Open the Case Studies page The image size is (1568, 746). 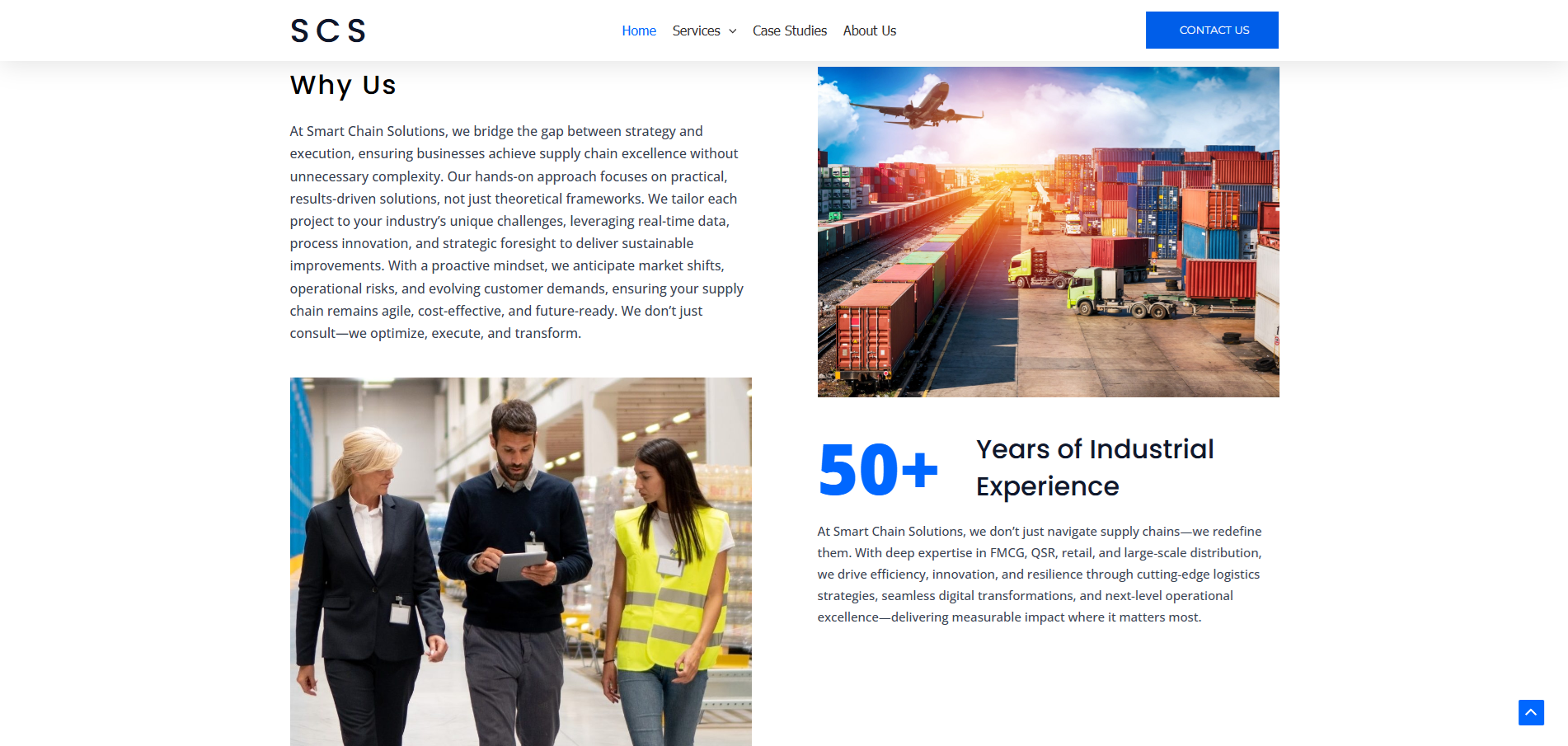[789, 30]
